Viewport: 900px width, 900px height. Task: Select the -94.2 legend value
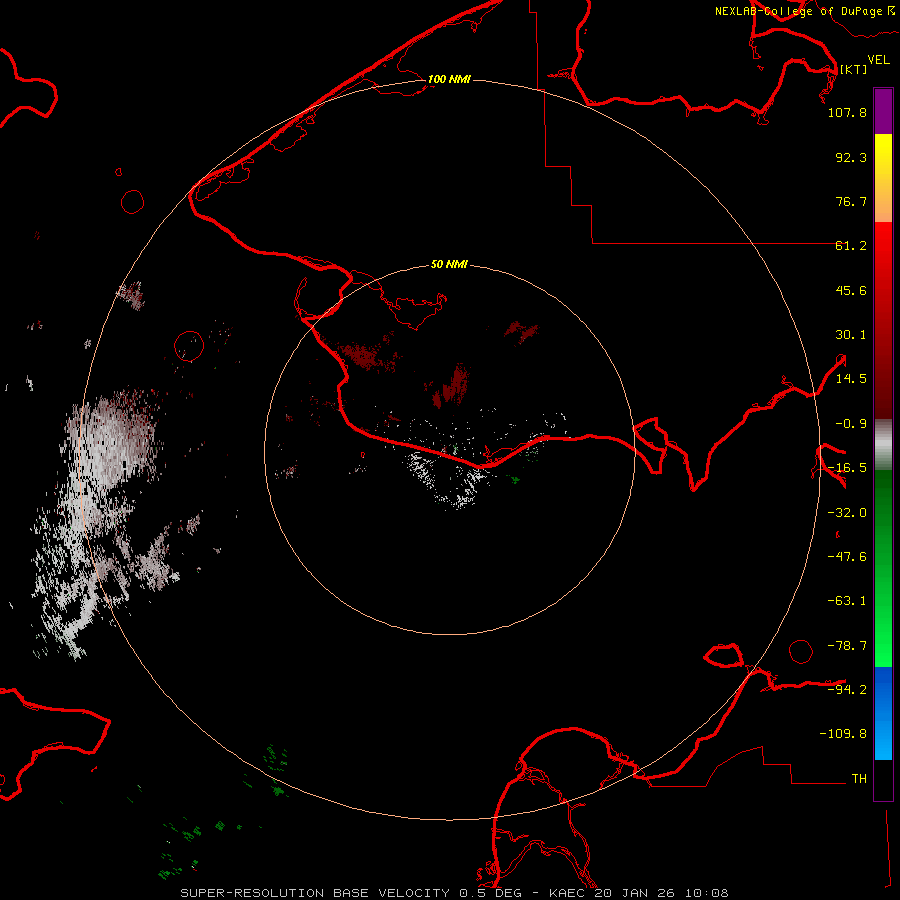(847, 690)
